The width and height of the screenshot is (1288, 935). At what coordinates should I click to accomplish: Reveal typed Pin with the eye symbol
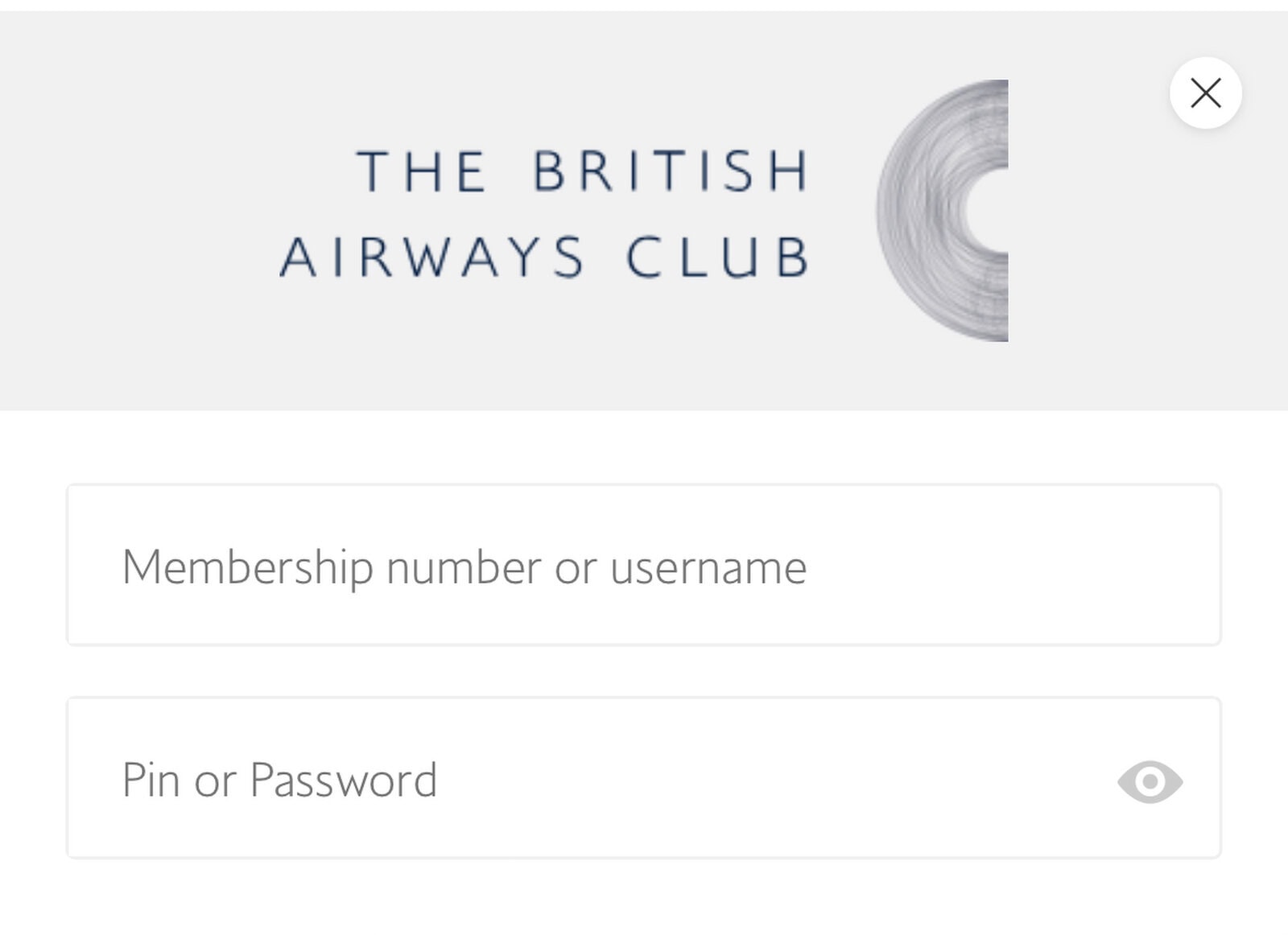1150,781
